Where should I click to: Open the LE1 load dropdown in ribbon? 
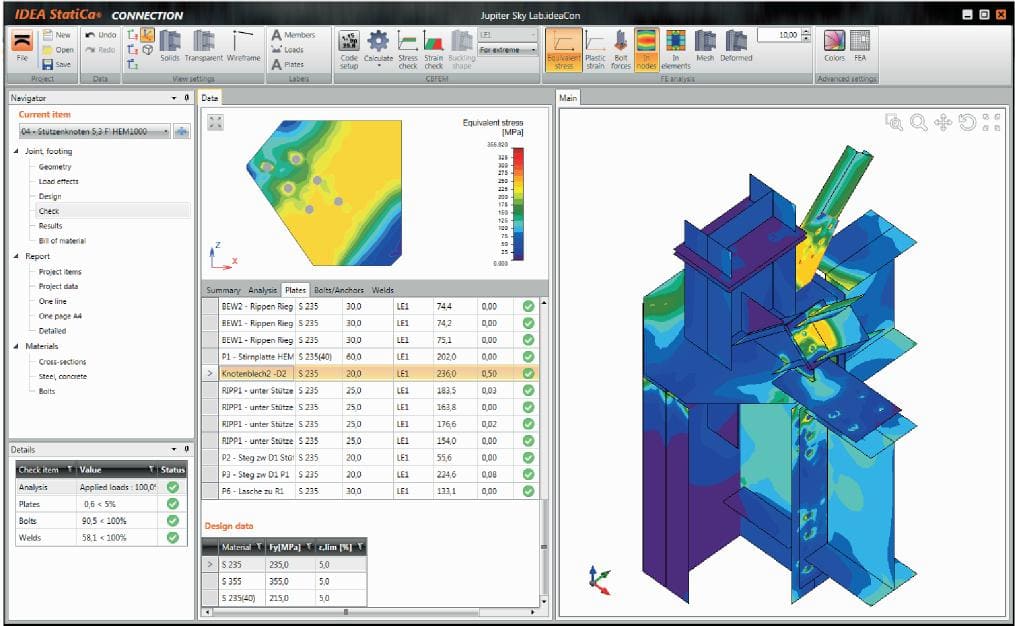click(508, 34)
